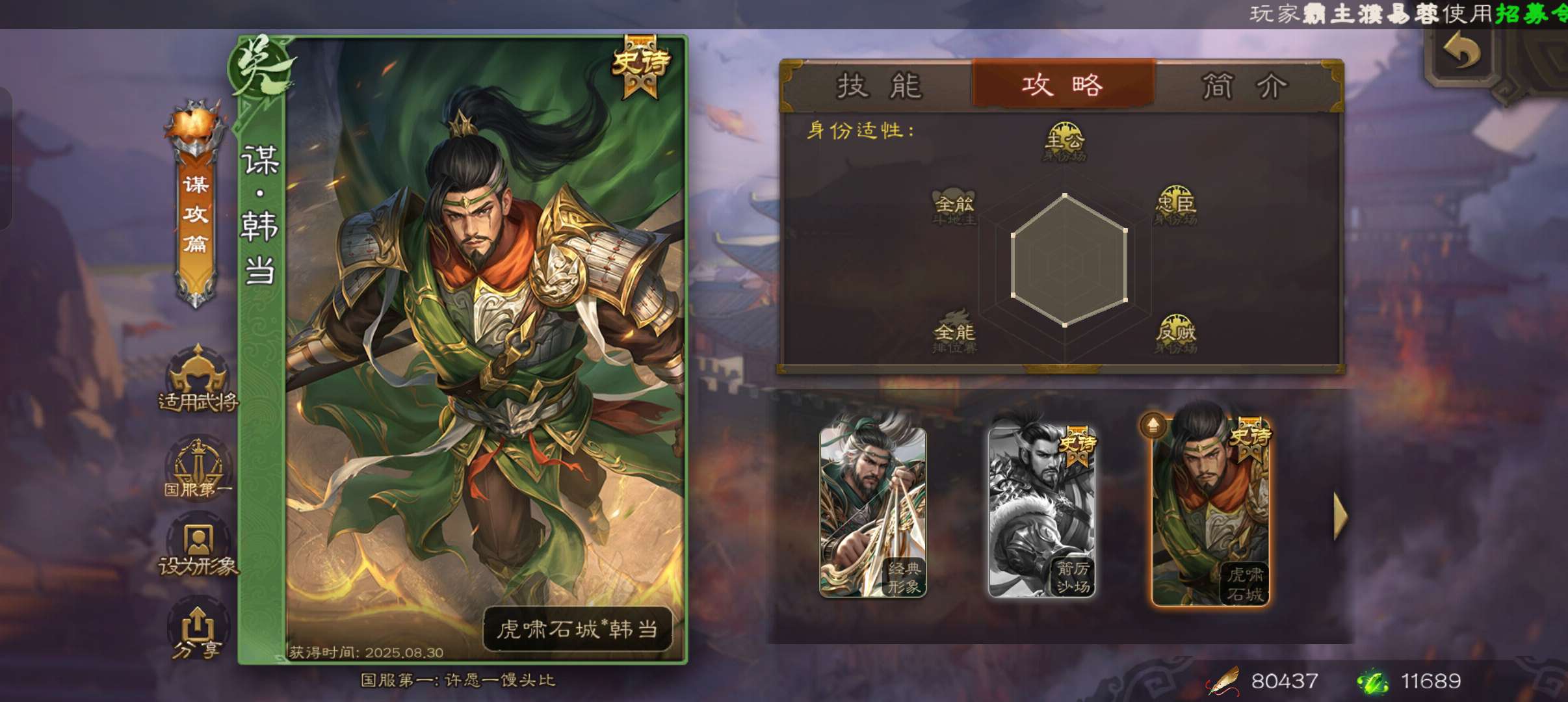Image resolution: width=1568 pixels, height=702 pixels.
Task: Select the 反贼 role icon
Action: (x=1175, y=335)
